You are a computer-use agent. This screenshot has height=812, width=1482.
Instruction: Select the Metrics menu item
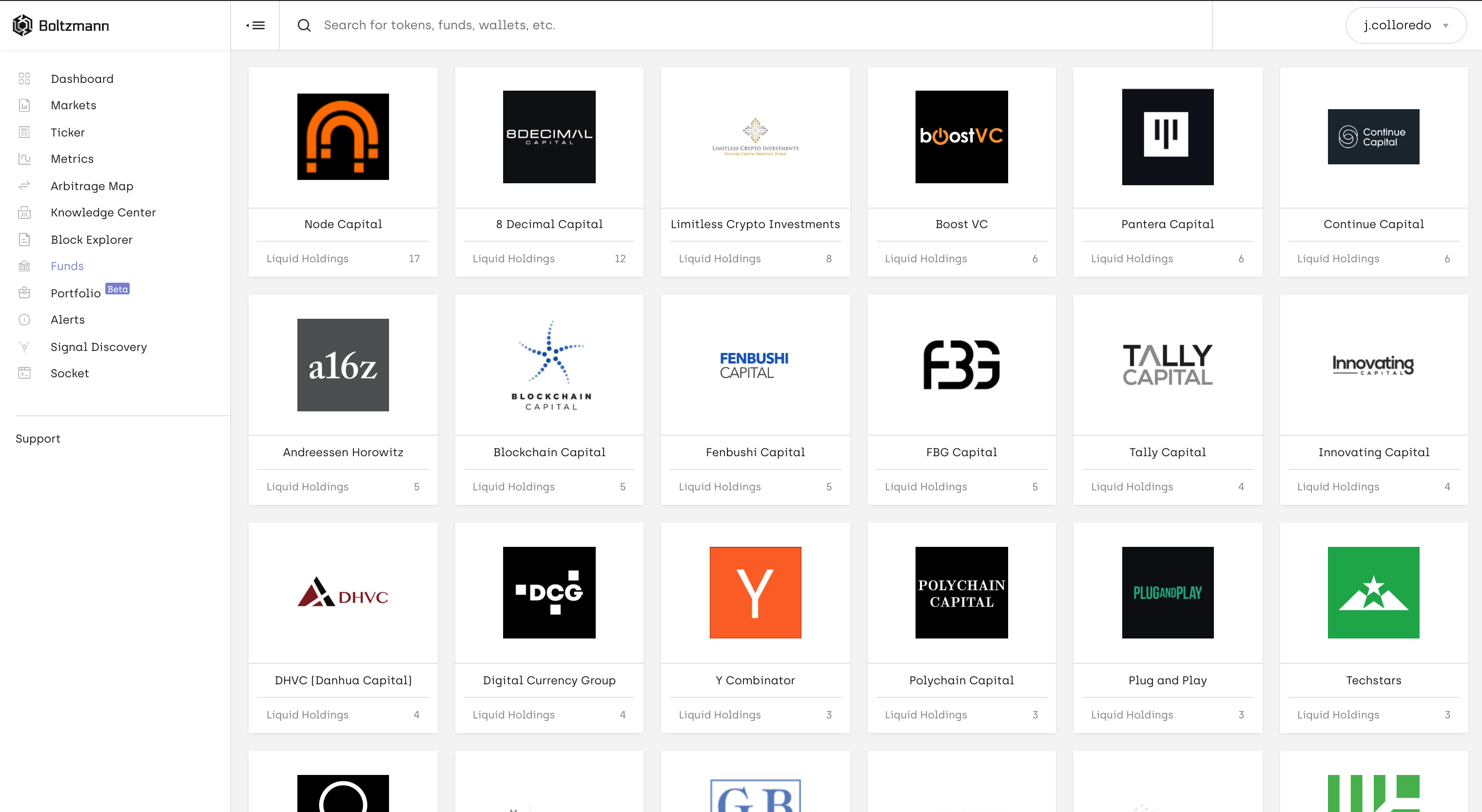72,159
